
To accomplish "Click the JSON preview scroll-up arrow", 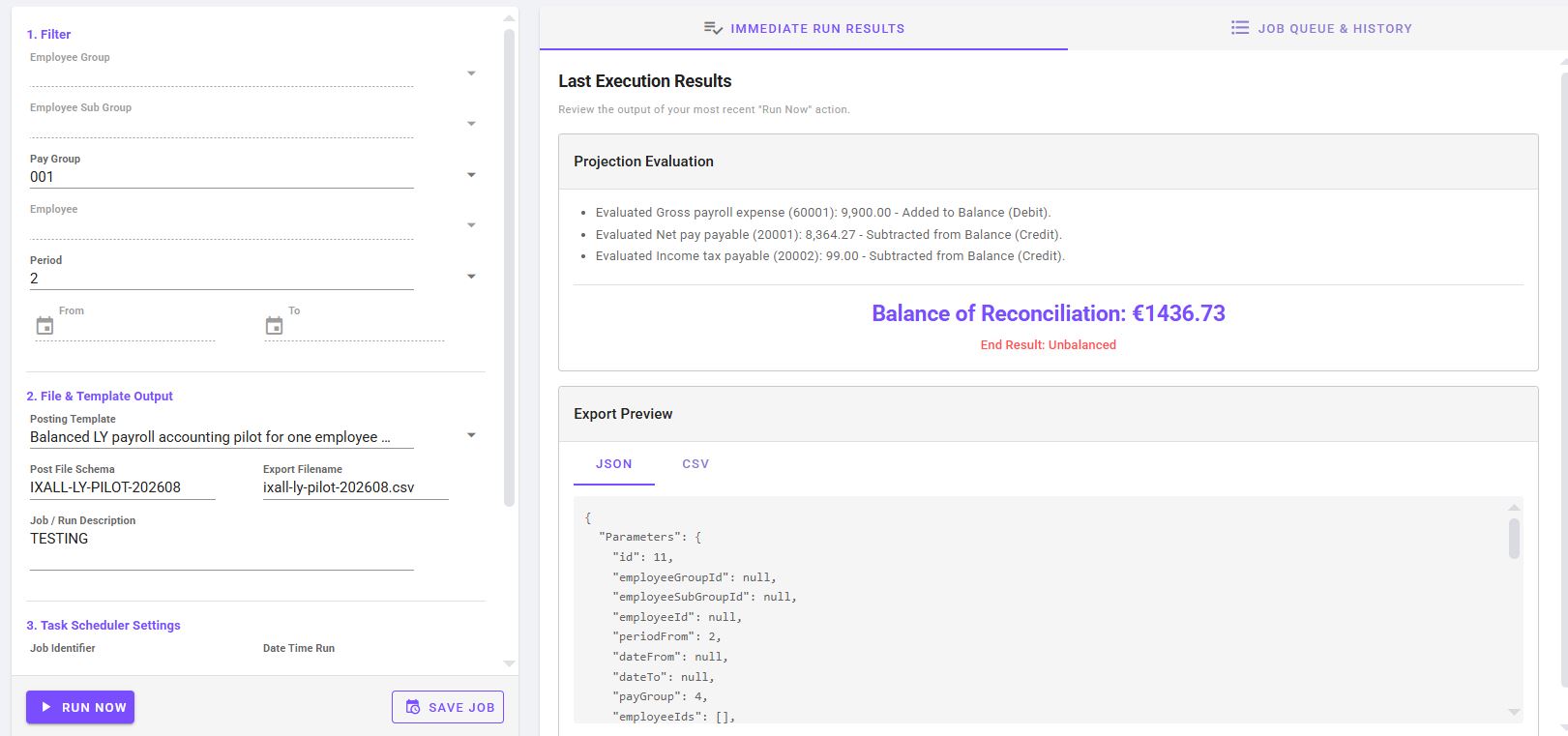I will click(x=1514, y=508).
